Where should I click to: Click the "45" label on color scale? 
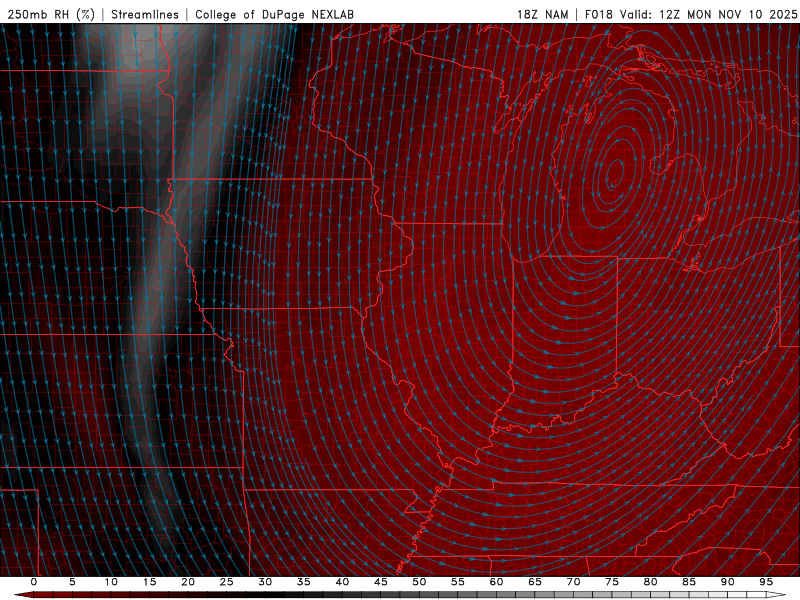click(381, 582)
